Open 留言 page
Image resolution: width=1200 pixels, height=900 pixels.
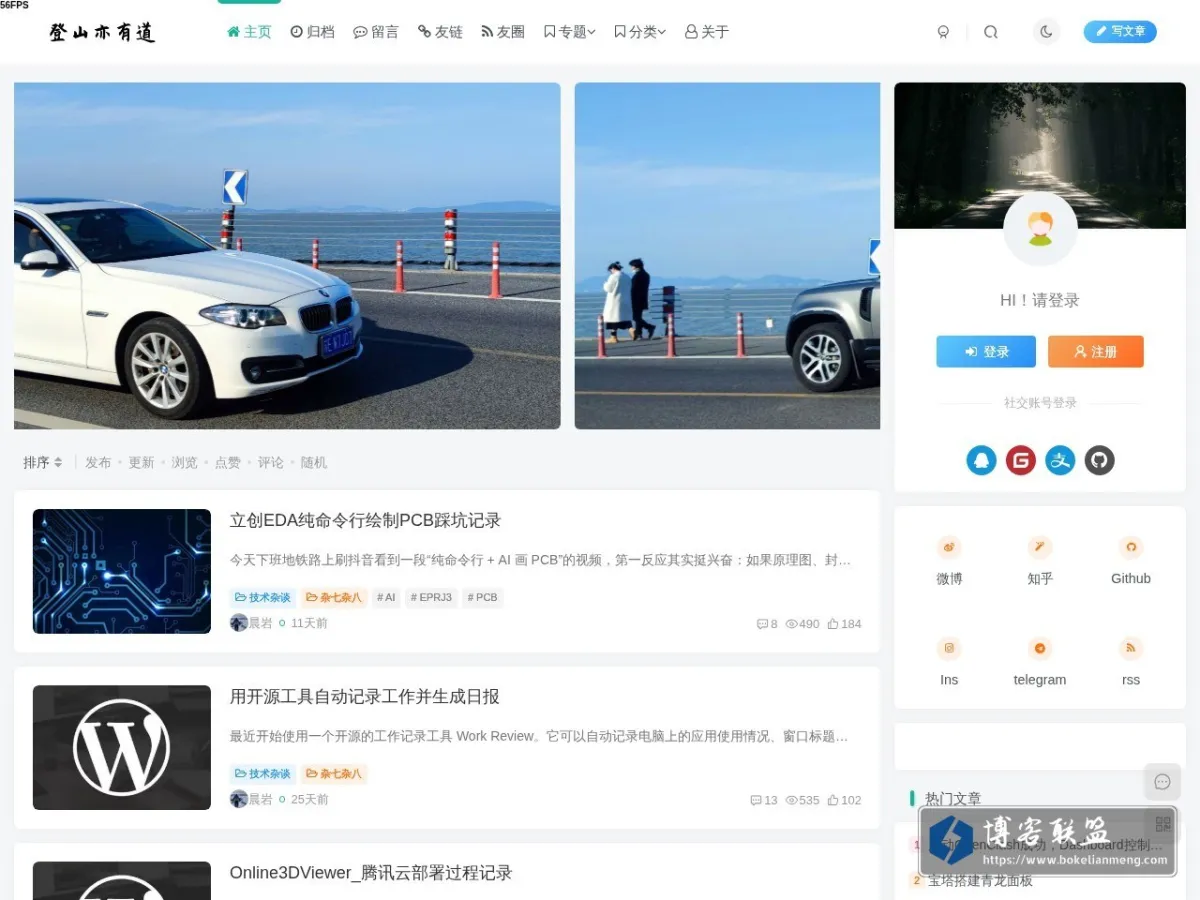point(376,32)
